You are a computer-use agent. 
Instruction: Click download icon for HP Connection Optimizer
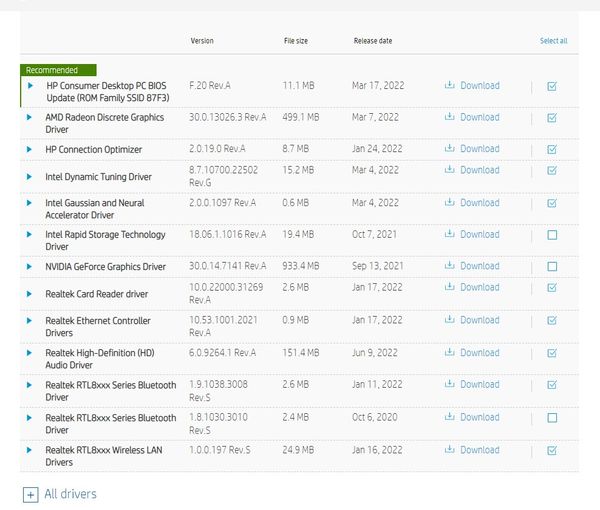450,148
